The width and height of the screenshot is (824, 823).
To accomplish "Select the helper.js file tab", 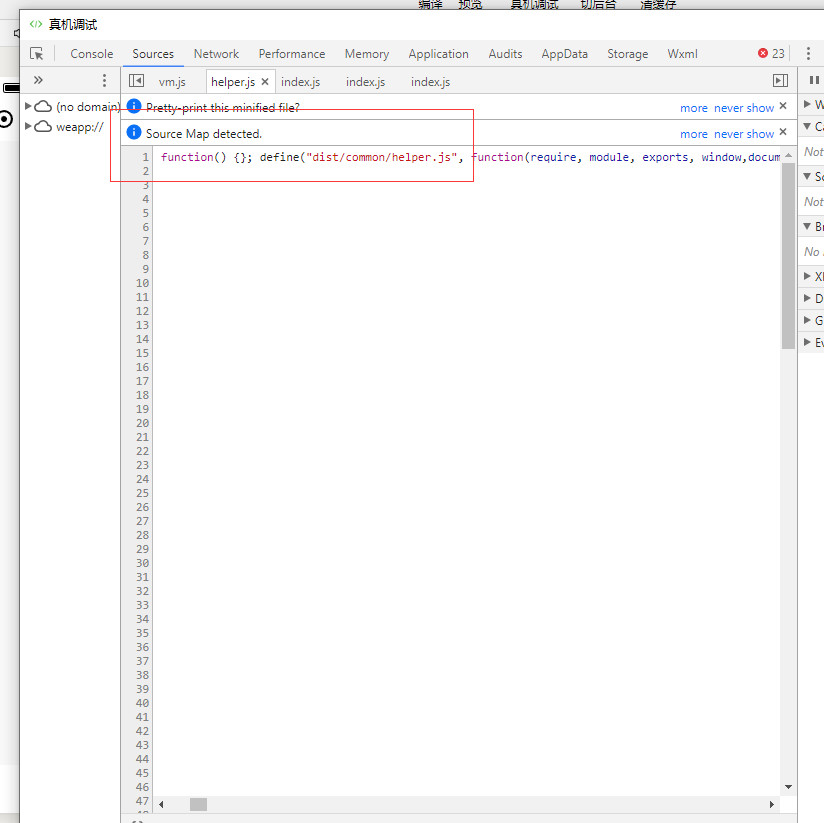I will pos(233,82).
